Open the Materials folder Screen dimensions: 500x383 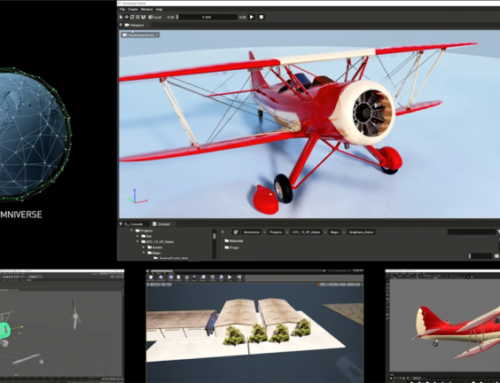pos(234,241)
